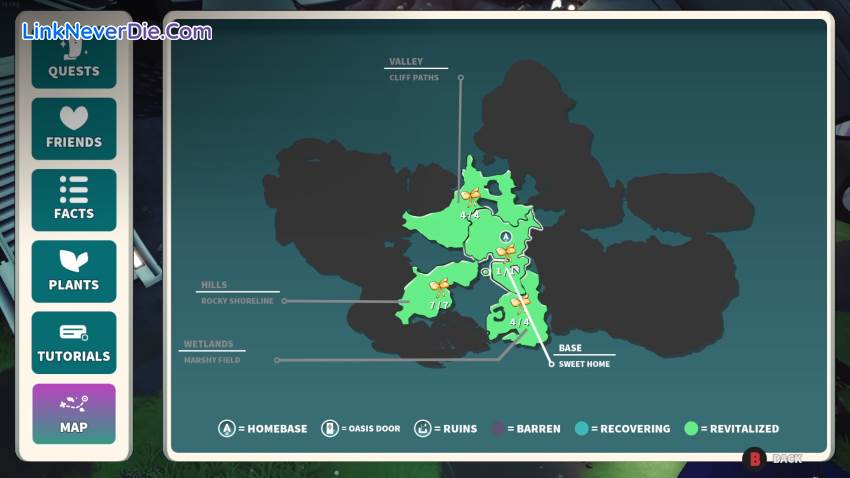
Task: Click the butterfly in the 4/4 Wetlands region
Action: tap(520, 304)
